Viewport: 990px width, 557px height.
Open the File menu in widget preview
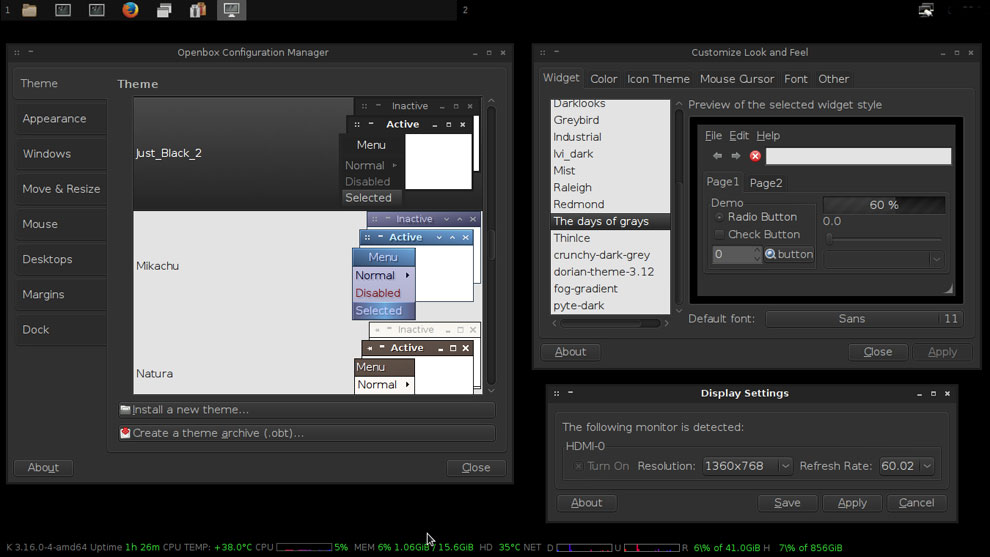[713, 136]
